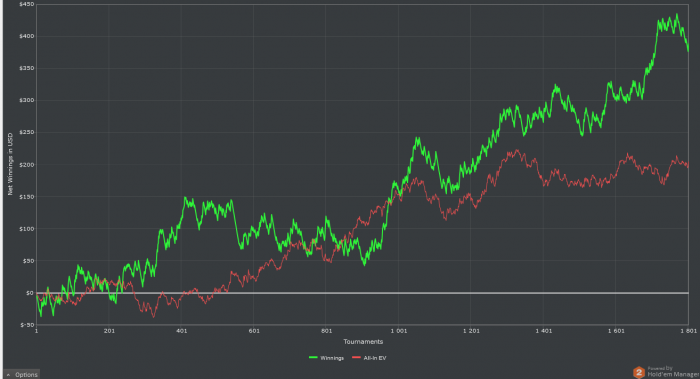Click the 1 201 x-axis tick label
This screenshot has width=700, height=379.
(x=471, y=331)
